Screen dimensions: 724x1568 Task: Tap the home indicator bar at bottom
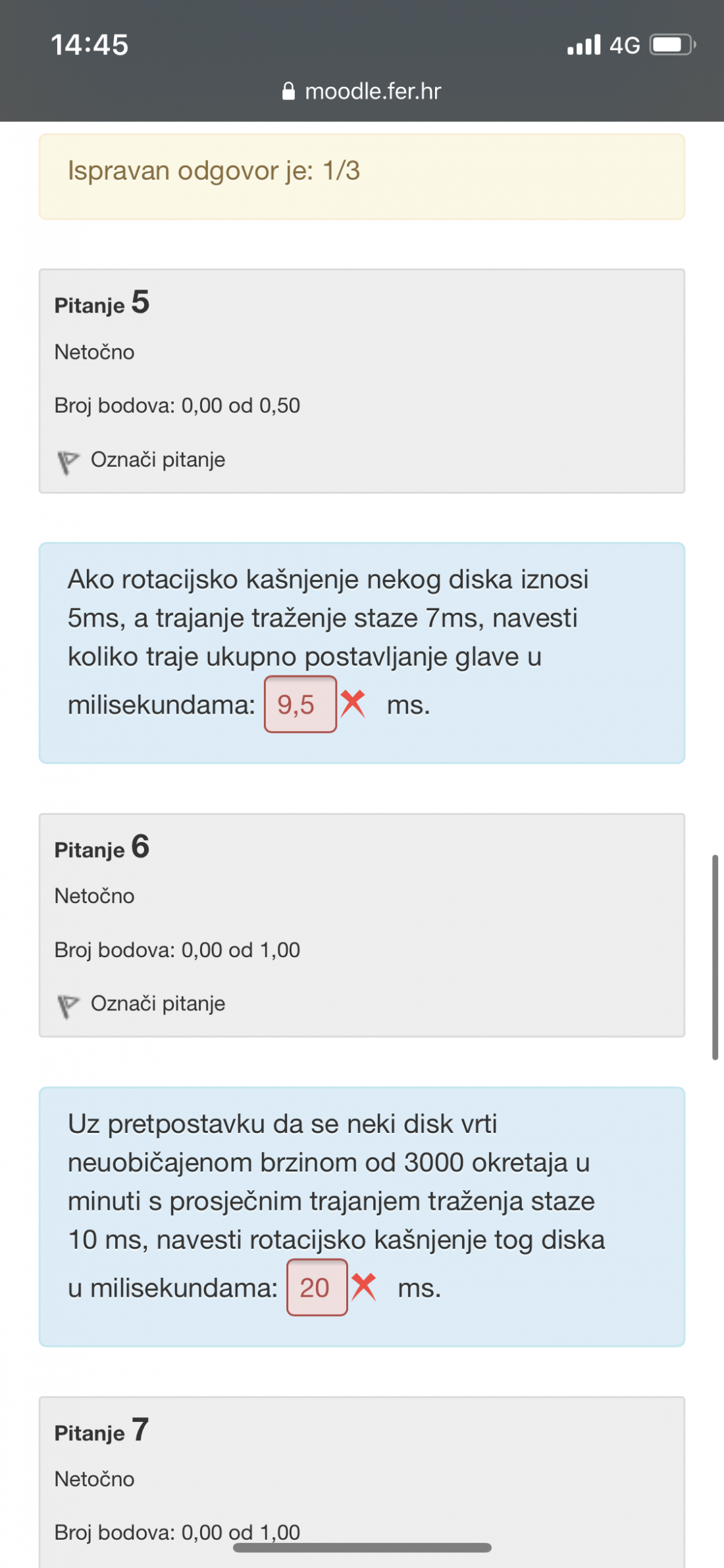(362, 1548)
